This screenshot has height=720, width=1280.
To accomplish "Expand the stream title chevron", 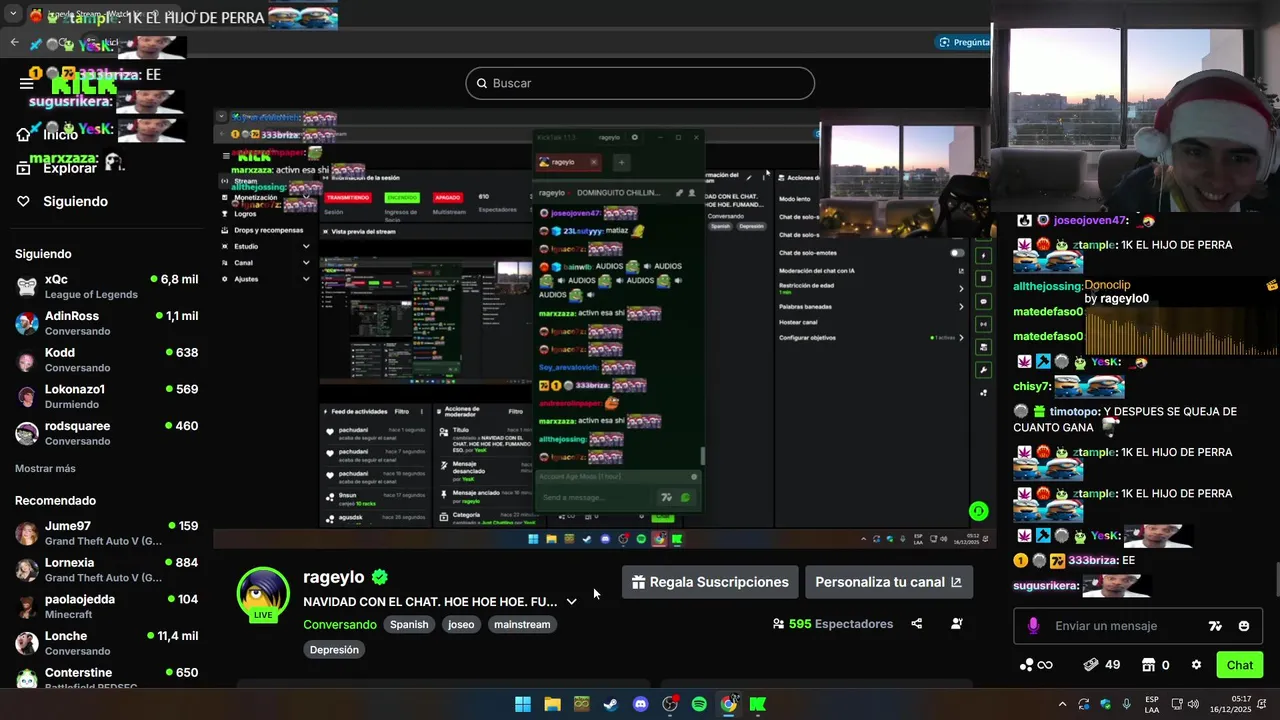I will coord(571,602).
